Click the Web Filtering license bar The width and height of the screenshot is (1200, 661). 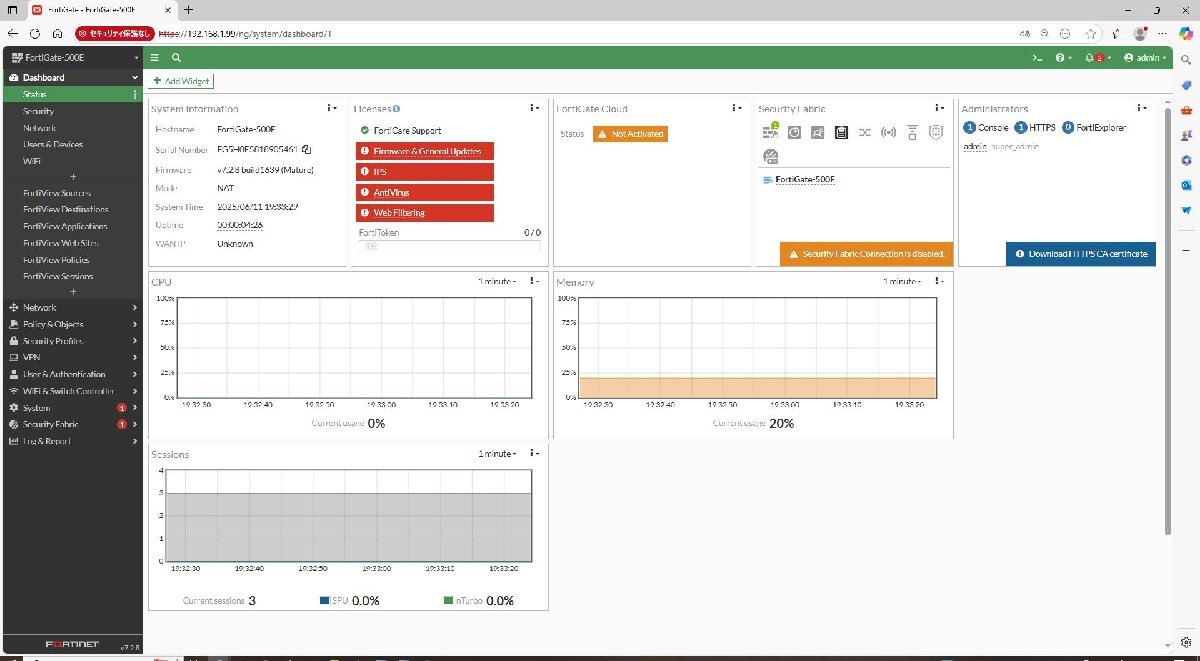click(425, 213)
